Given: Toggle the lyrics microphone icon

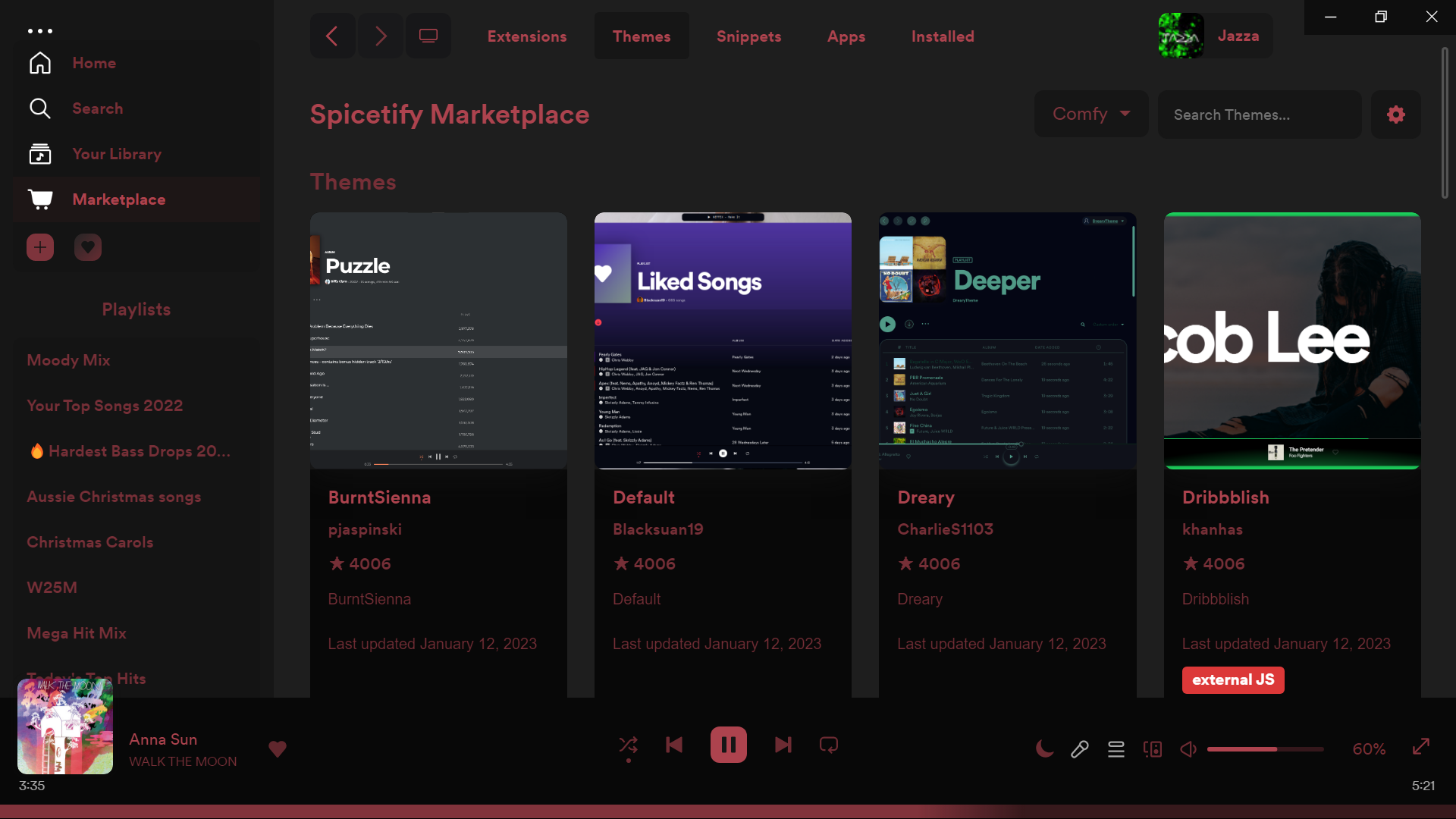Looking at the screenshot, I should click(1079, 748).
